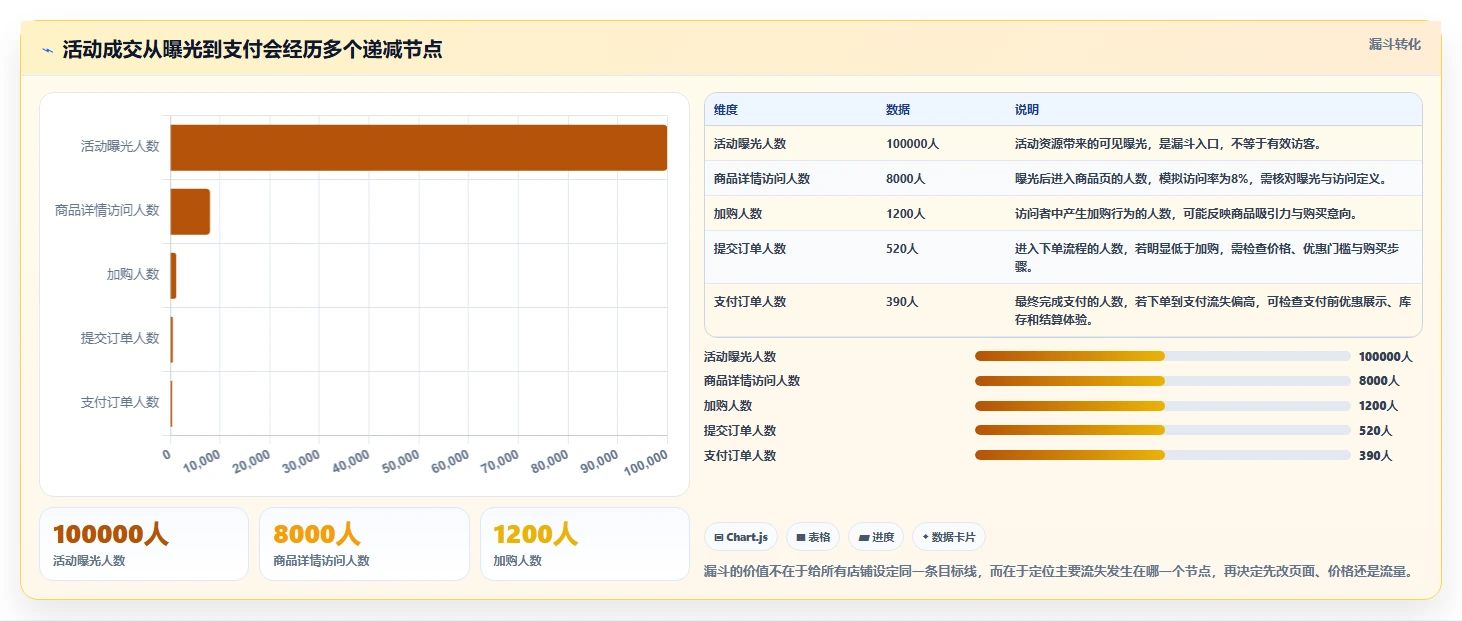Click the 10,000 tick label on the x-axis
This screenshot has height=621, width=1462.
click(202, 462)
